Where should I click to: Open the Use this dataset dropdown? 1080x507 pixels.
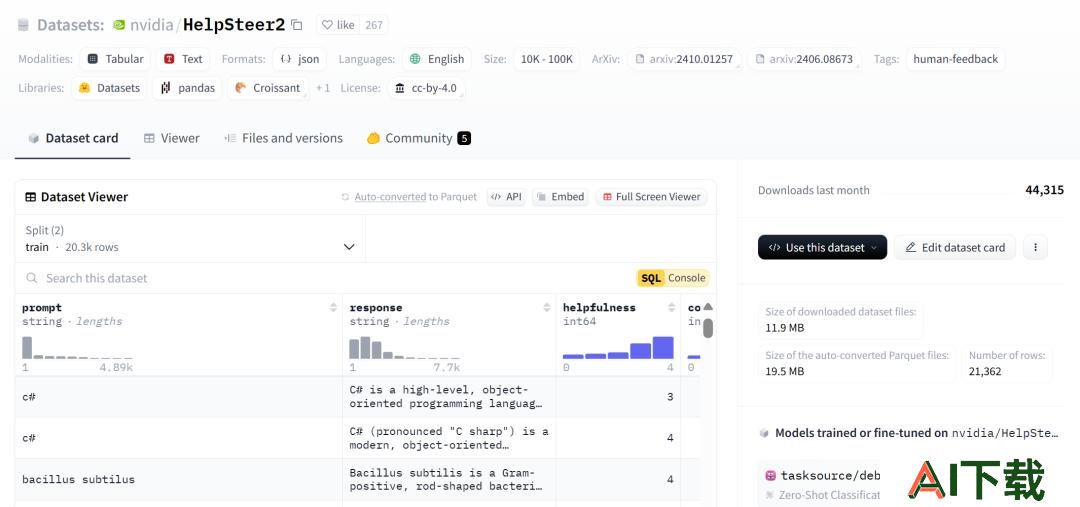pos(822,247)
